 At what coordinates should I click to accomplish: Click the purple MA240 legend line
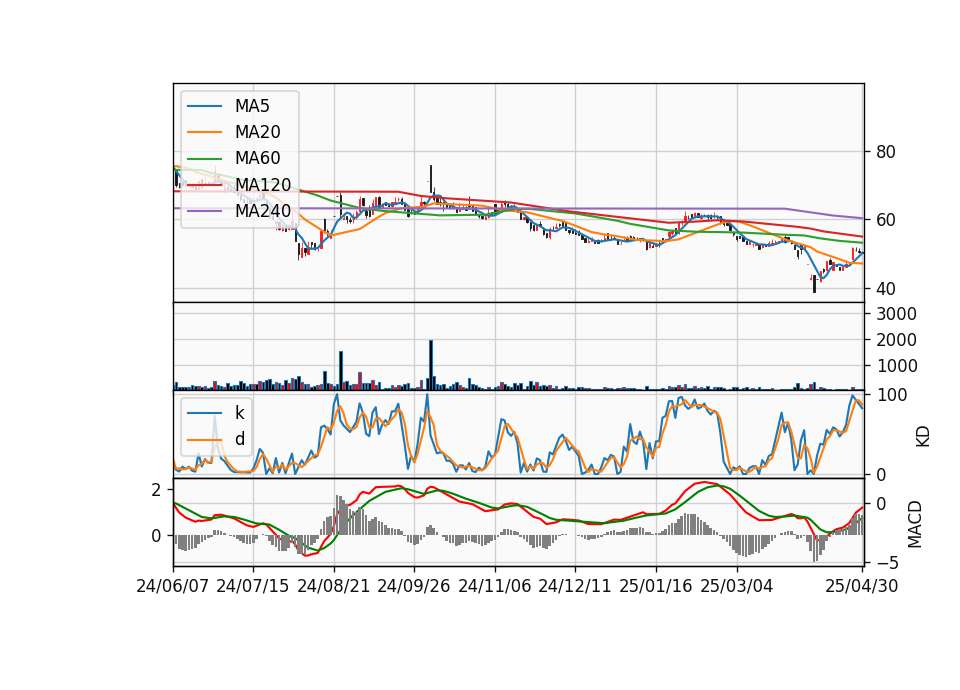coord(204,211)
